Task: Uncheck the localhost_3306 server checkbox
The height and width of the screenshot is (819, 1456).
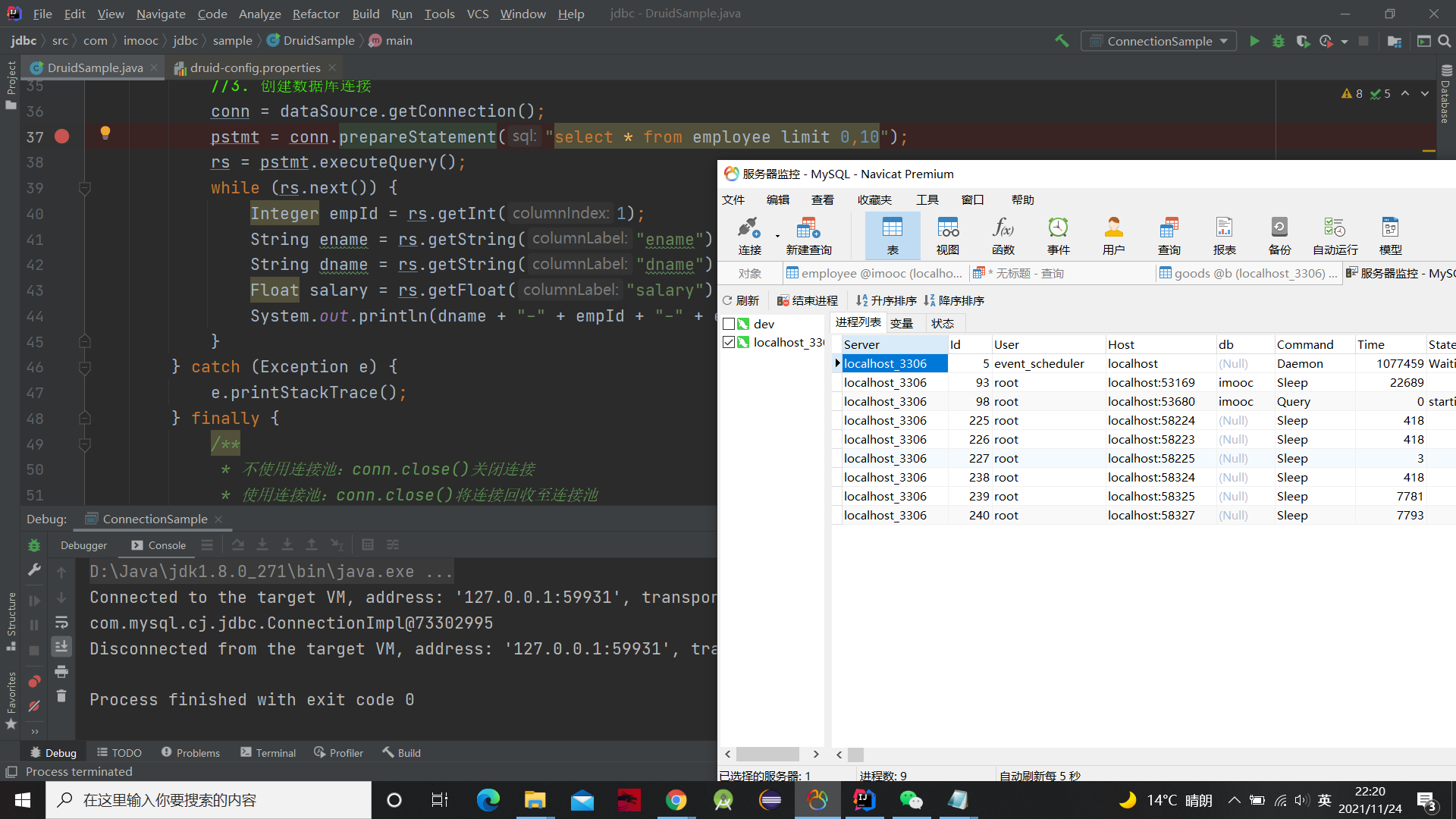Action: coord(729,342)
